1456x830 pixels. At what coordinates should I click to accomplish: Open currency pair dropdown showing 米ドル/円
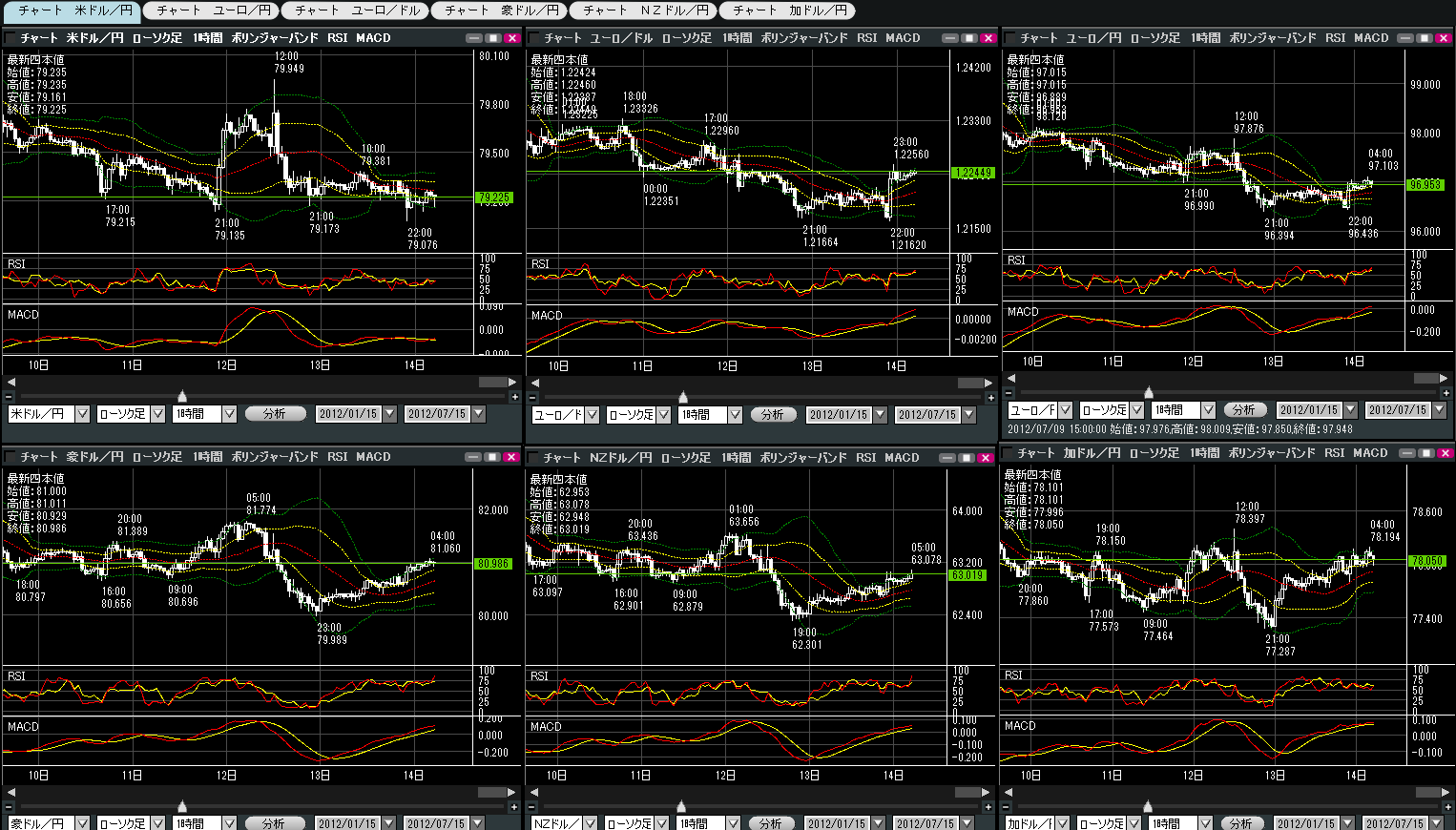[x=82, y=414]
